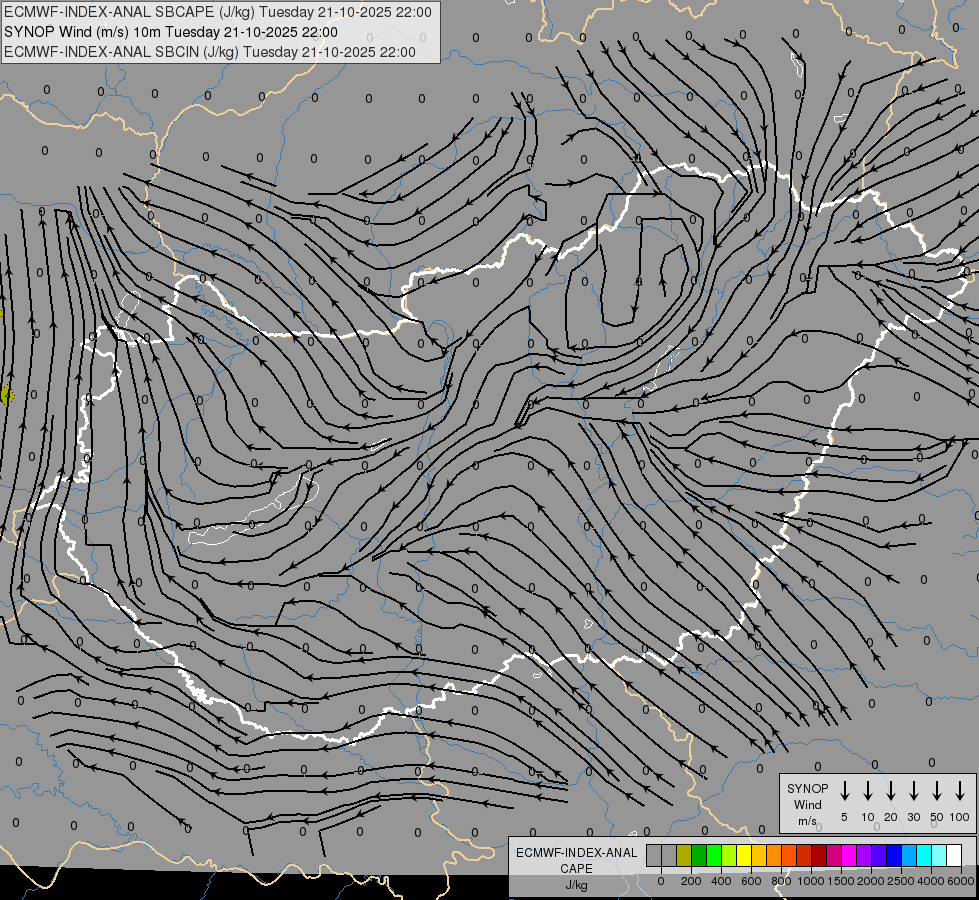This screenshot has width=979, height=900.
Task: Click the '400' tick label on CAPE scale
Action: (x=721, y=881)
